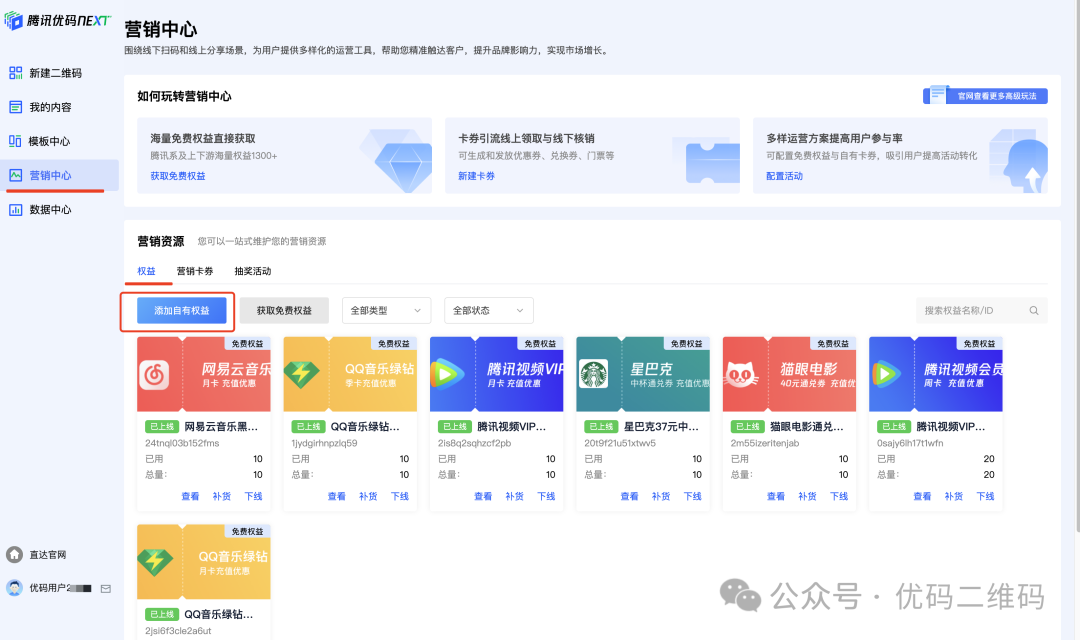Switch to the 营销卡券 tab
The width and height of the screenshot is (1080, 640).
(195, 271)
